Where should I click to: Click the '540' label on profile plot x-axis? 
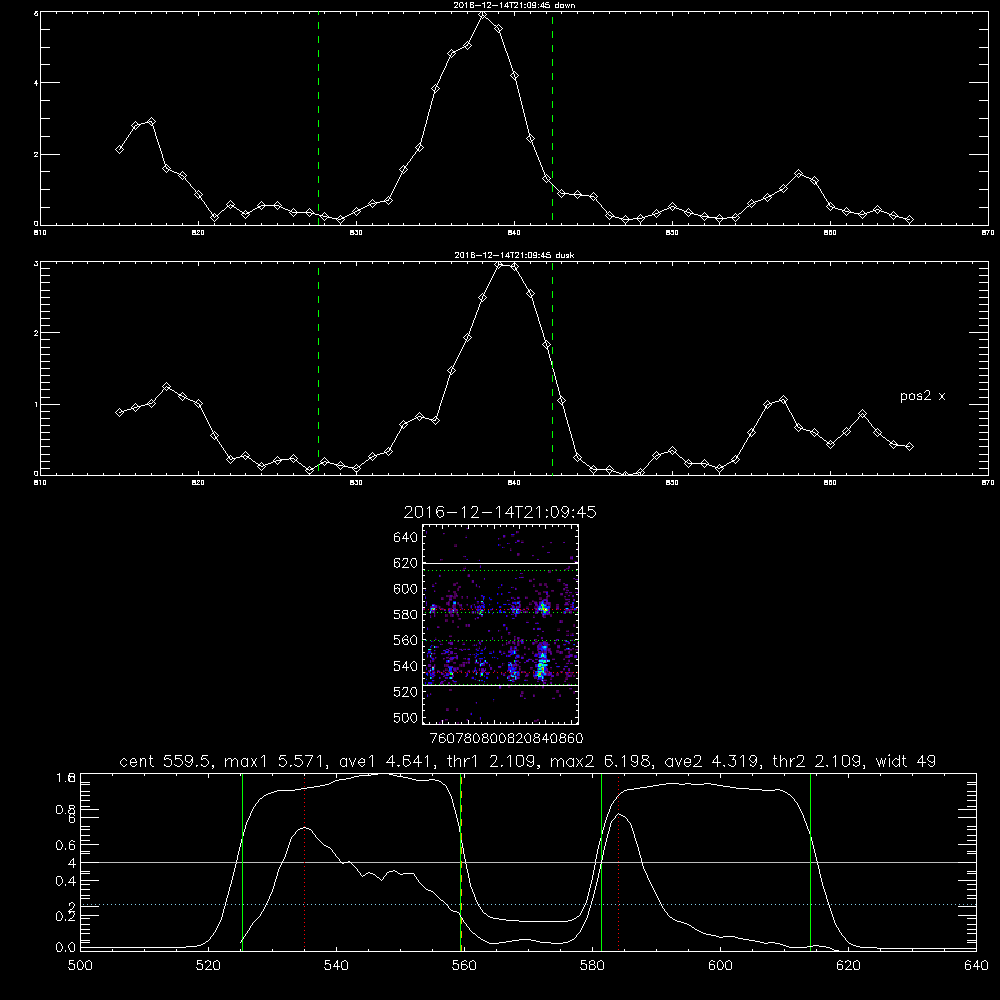coord(336,966)
